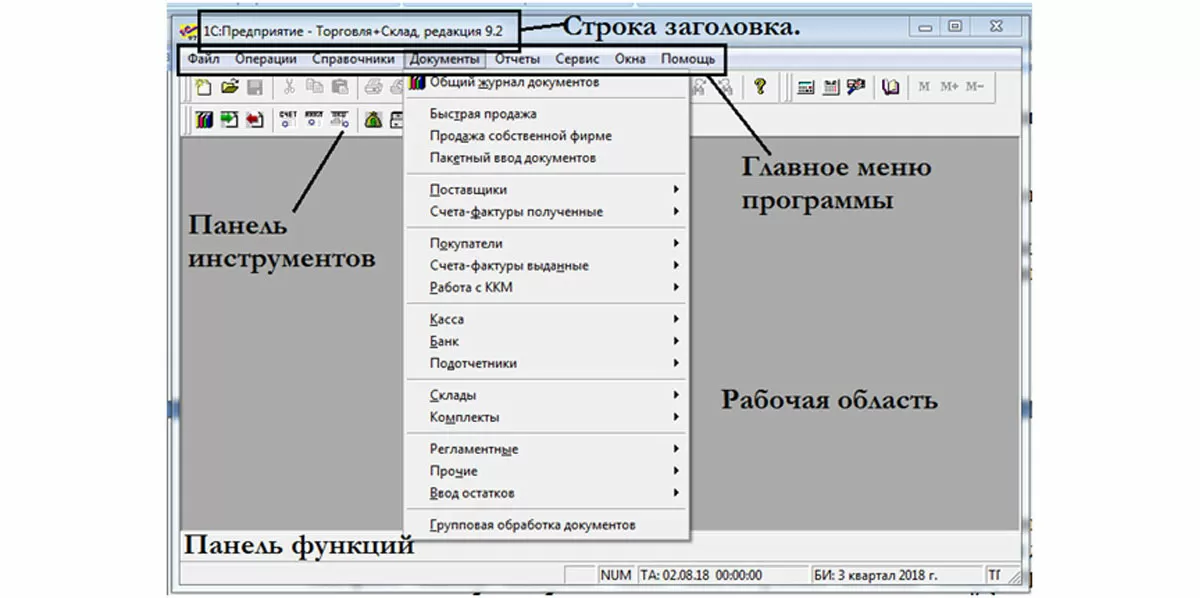Click the Paste clipboard icon
This screenshot has height=598, width=1200.
coord(339,87)
